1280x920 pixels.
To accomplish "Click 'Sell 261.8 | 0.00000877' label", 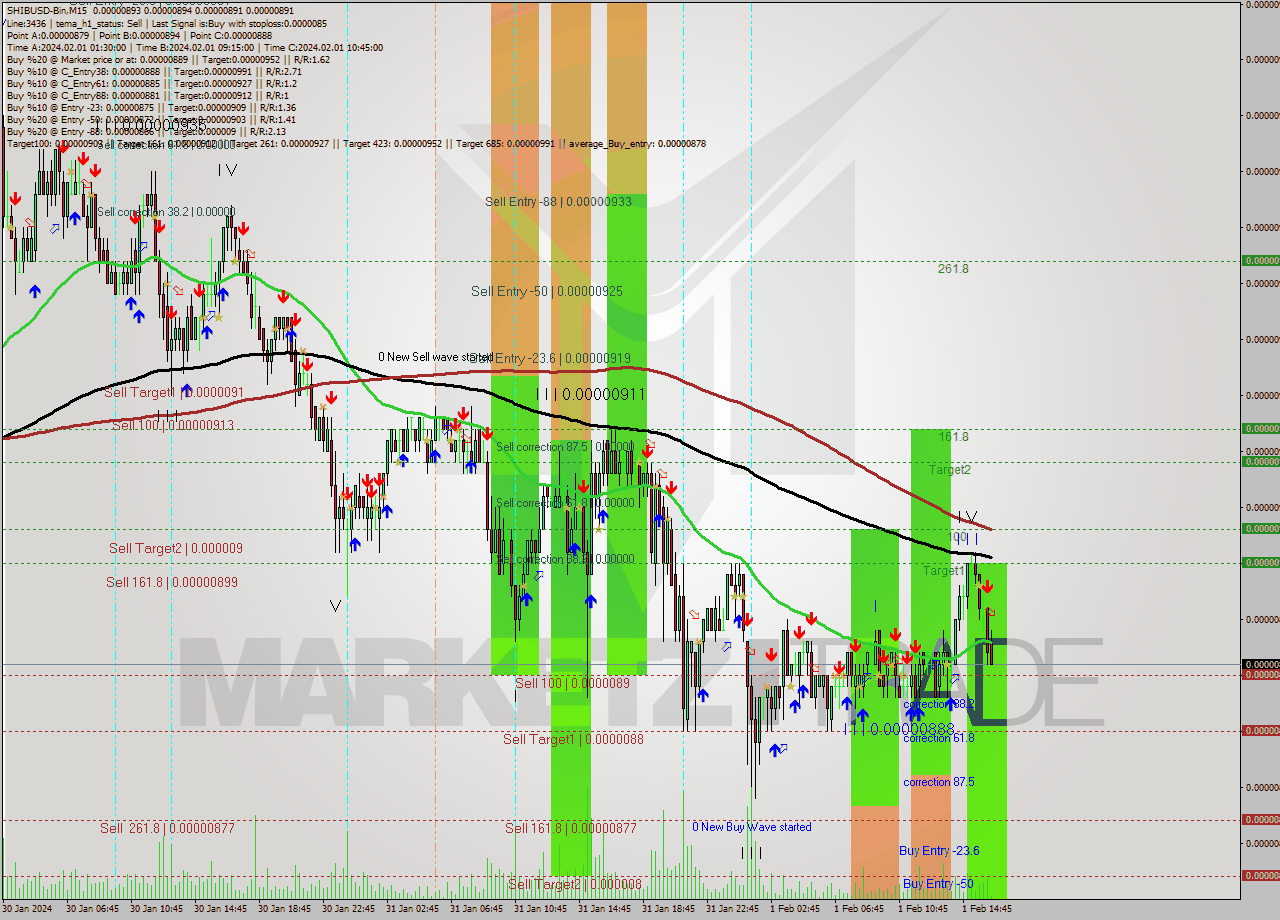I will [x=167, y=827].
